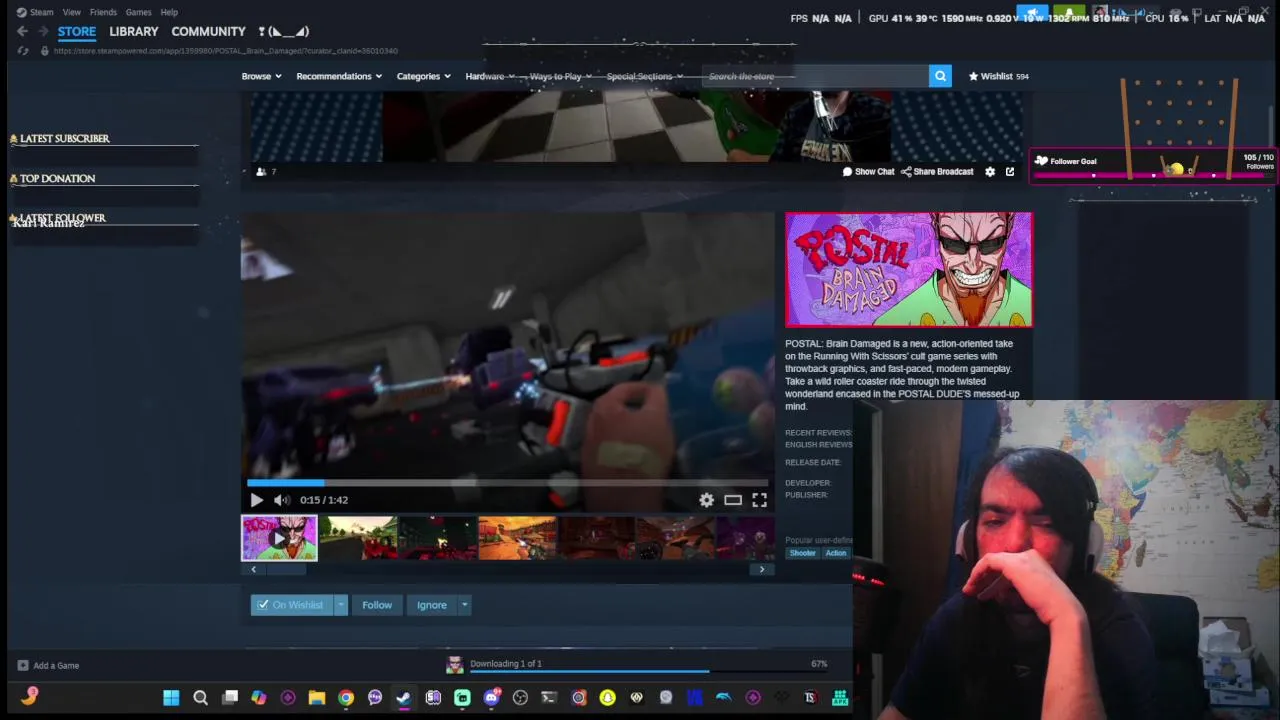1280x720 pixels.
Task: Switch to the COMMUNITY tab
Action: pyautogui.click(x=208, y=31)
